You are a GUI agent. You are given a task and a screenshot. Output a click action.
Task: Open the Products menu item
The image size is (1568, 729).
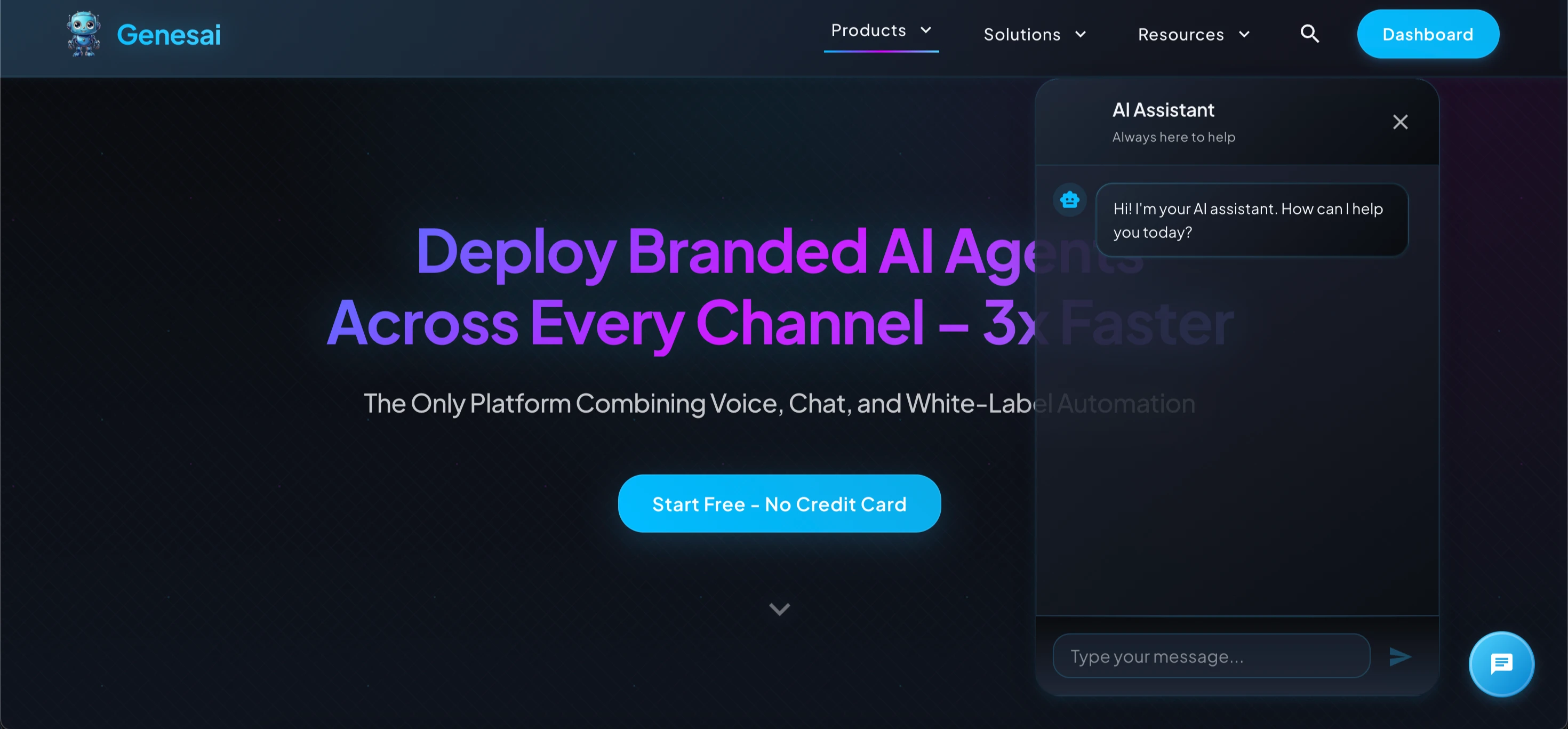869,30
